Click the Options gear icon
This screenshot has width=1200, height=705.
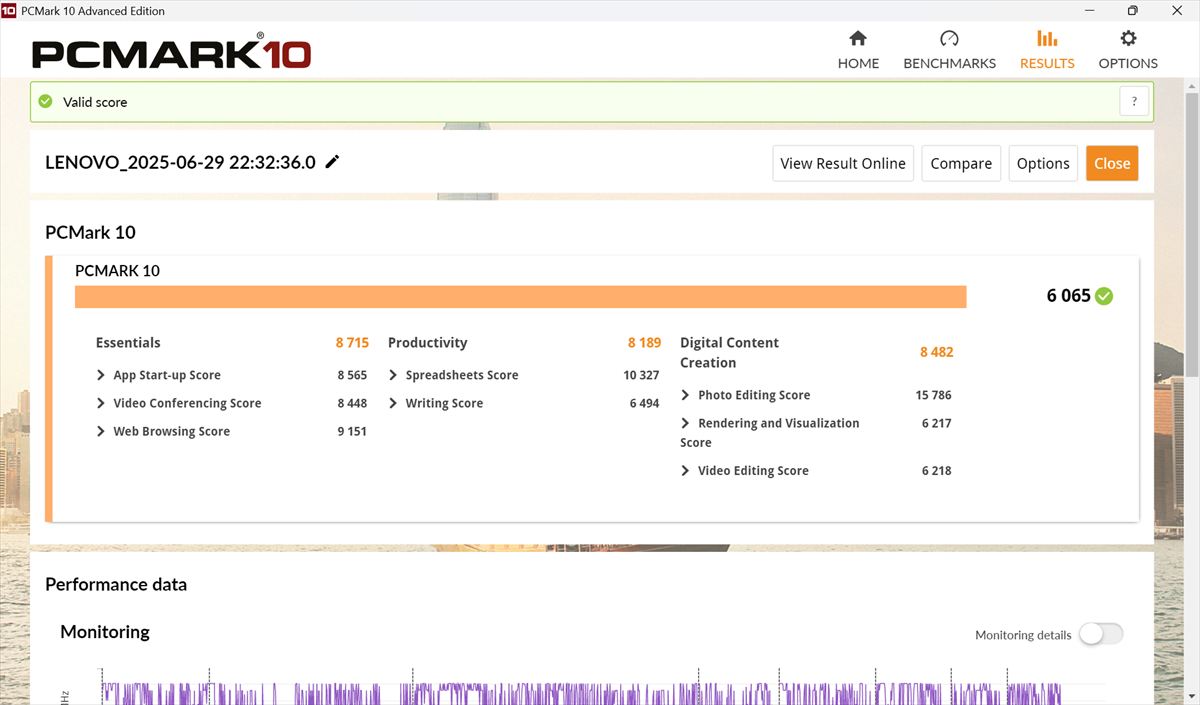point(1128,39)
